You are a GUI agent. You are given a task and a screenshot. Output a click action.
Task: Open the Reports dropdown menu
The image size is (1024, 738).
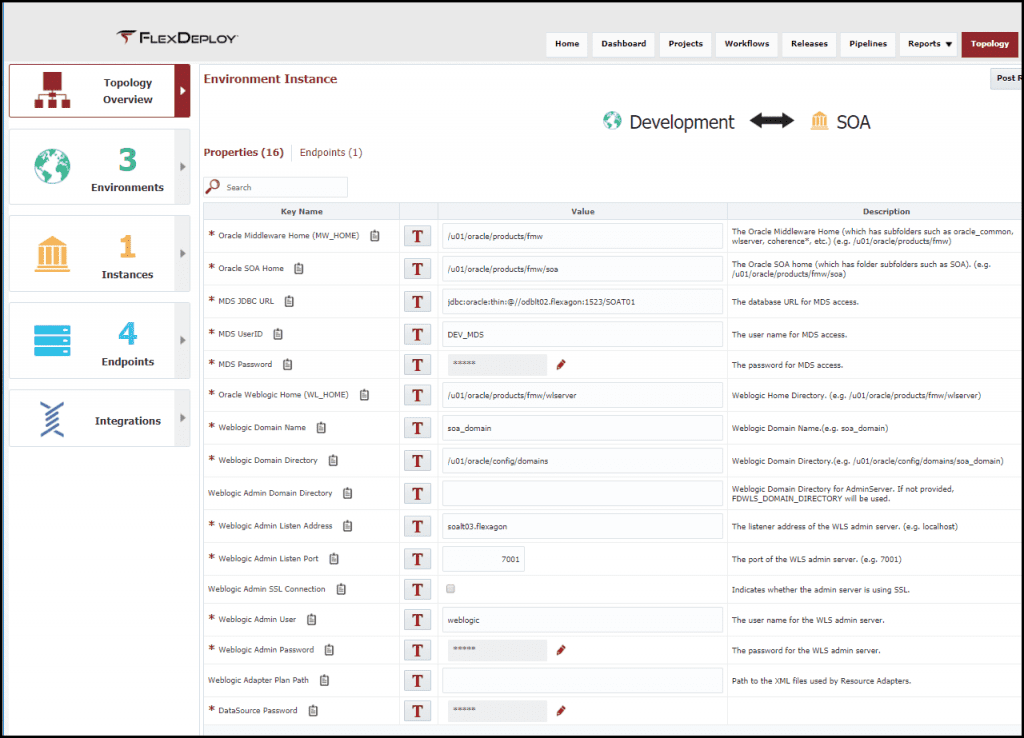click(x=928, y=44)
